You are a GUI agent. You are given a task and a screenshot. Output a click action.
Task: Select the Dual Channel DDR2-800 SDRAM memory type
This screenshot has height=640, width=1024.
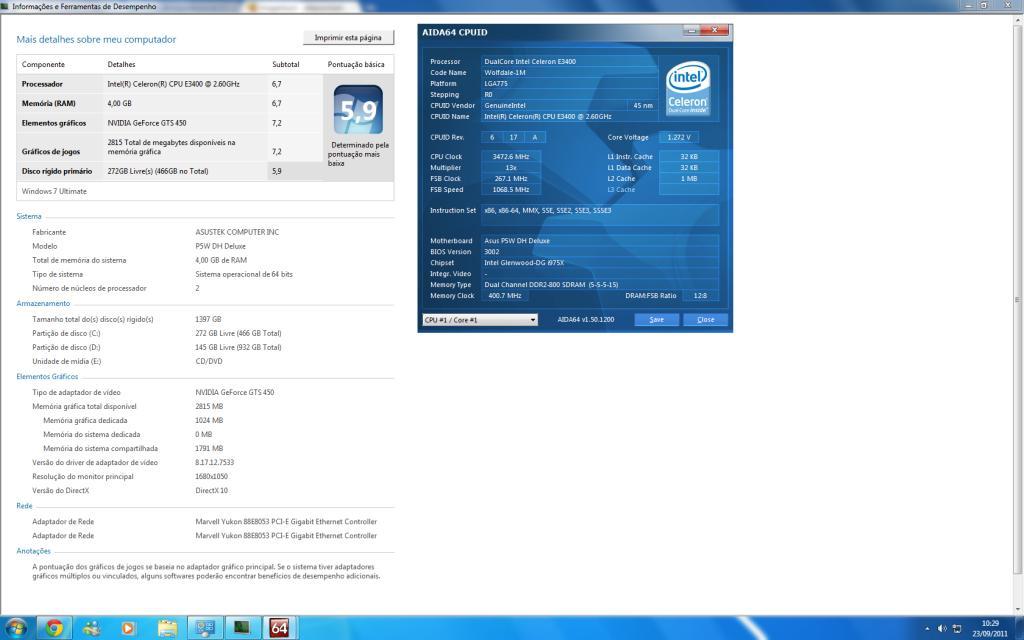coord(600,285)
